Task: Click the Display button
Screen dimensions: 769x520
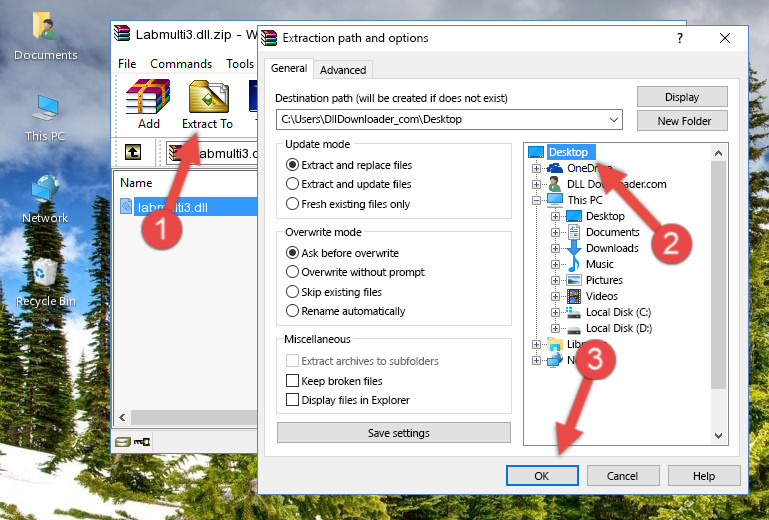Action: pos(682,97)
